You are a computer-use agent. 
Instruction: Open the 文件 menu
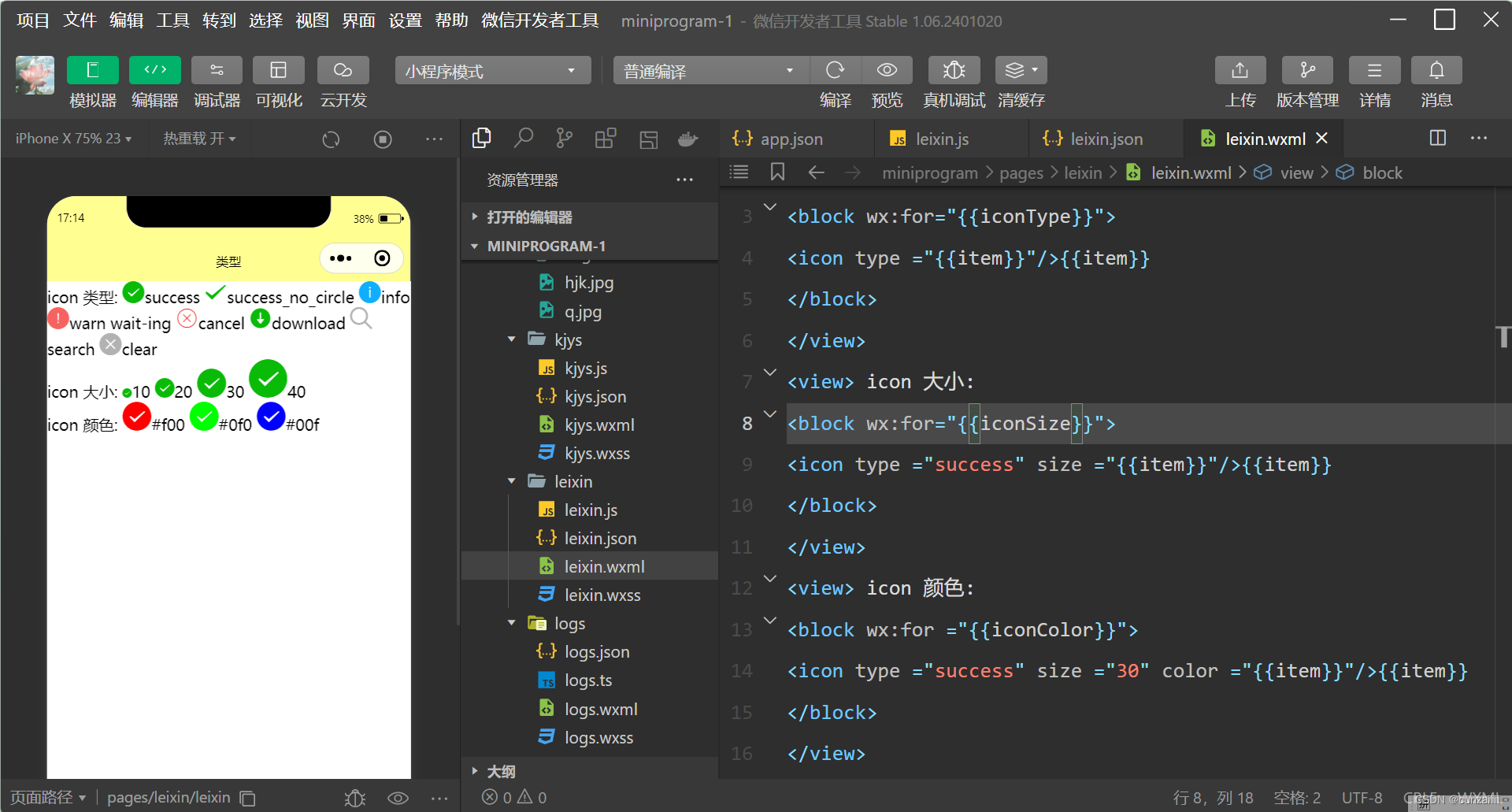80,20
